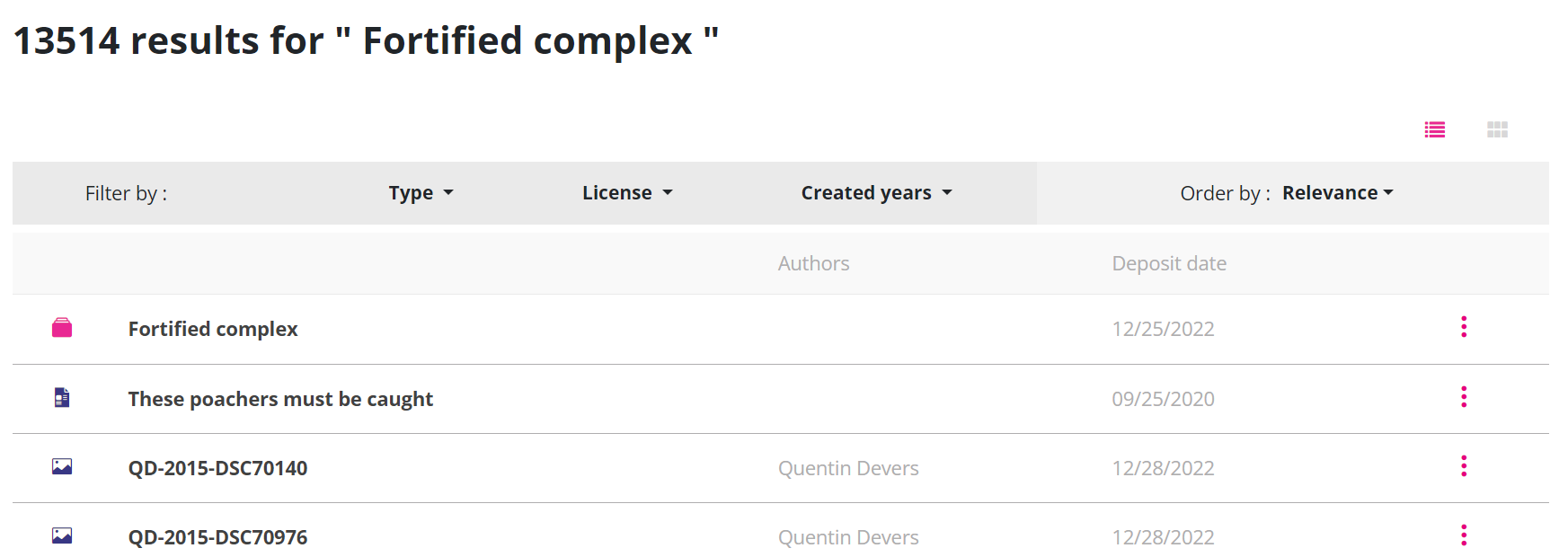1568x557 pixels.
Task: Open the Type filter dropdown
Action: click(x=421, y=193)
